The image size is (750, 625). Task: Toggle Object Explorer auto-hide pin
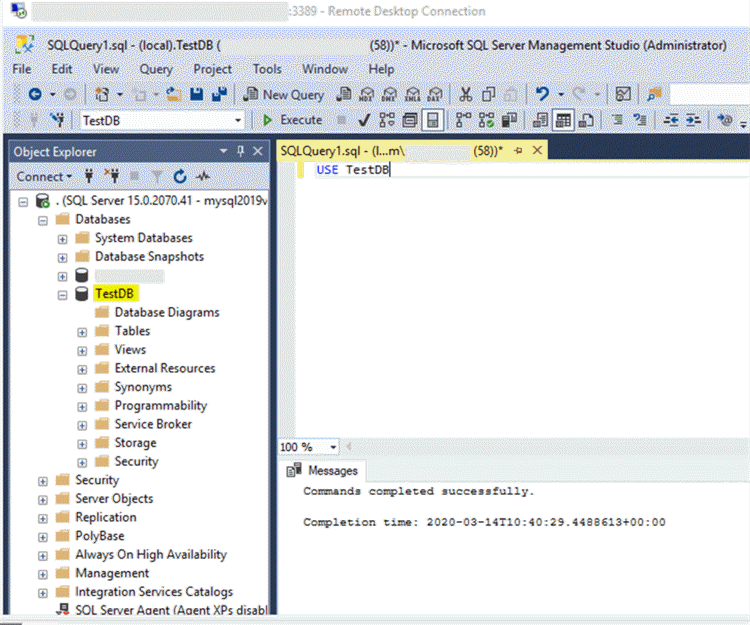pyautogui.click(x=241, y=152)
